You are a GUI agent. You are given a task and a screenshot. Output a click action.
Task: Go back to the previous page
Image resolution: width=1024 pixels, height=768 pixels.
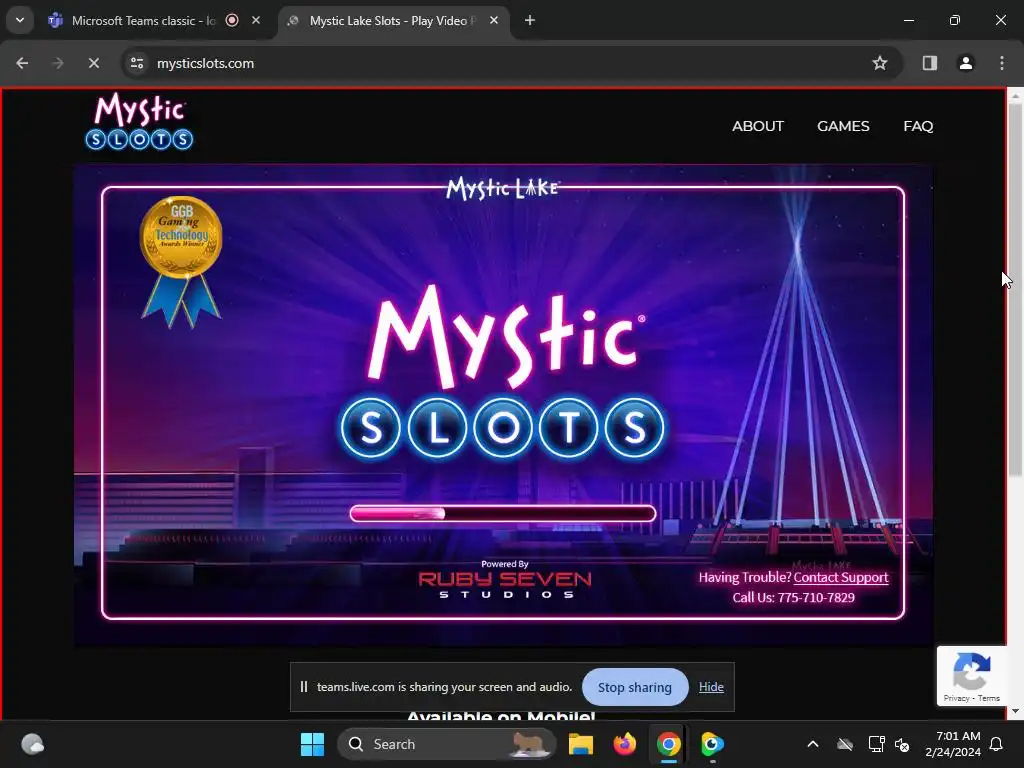tap(22, 63)
